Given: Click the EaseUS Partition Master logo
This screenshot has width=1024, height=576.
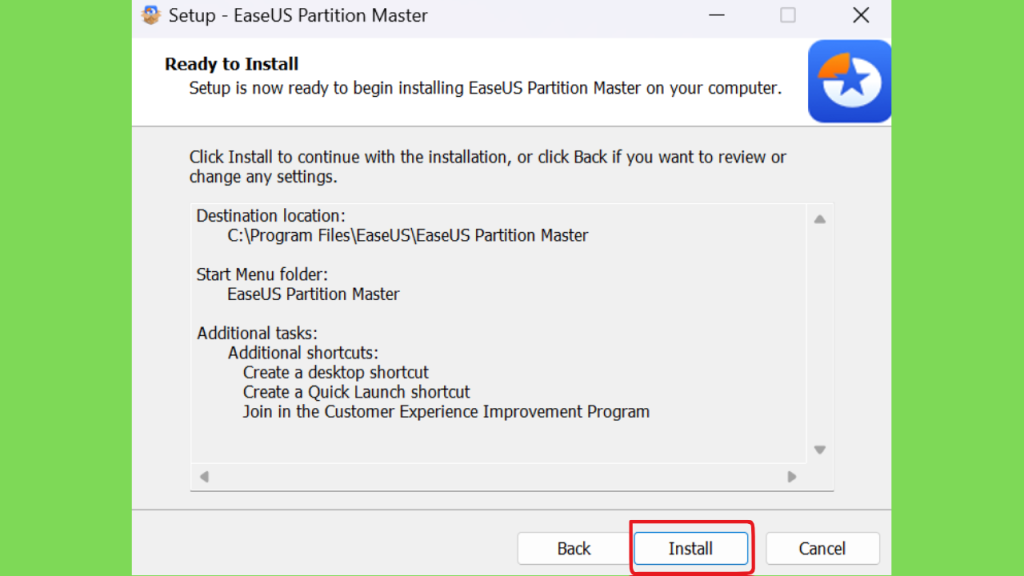Looking at the screenshot, I should pyautogui.click(x=849, y=81).
